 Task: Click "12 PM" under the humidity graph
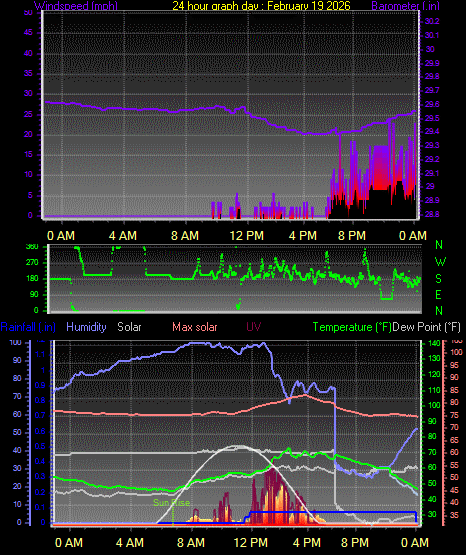(x=251, y=543)
